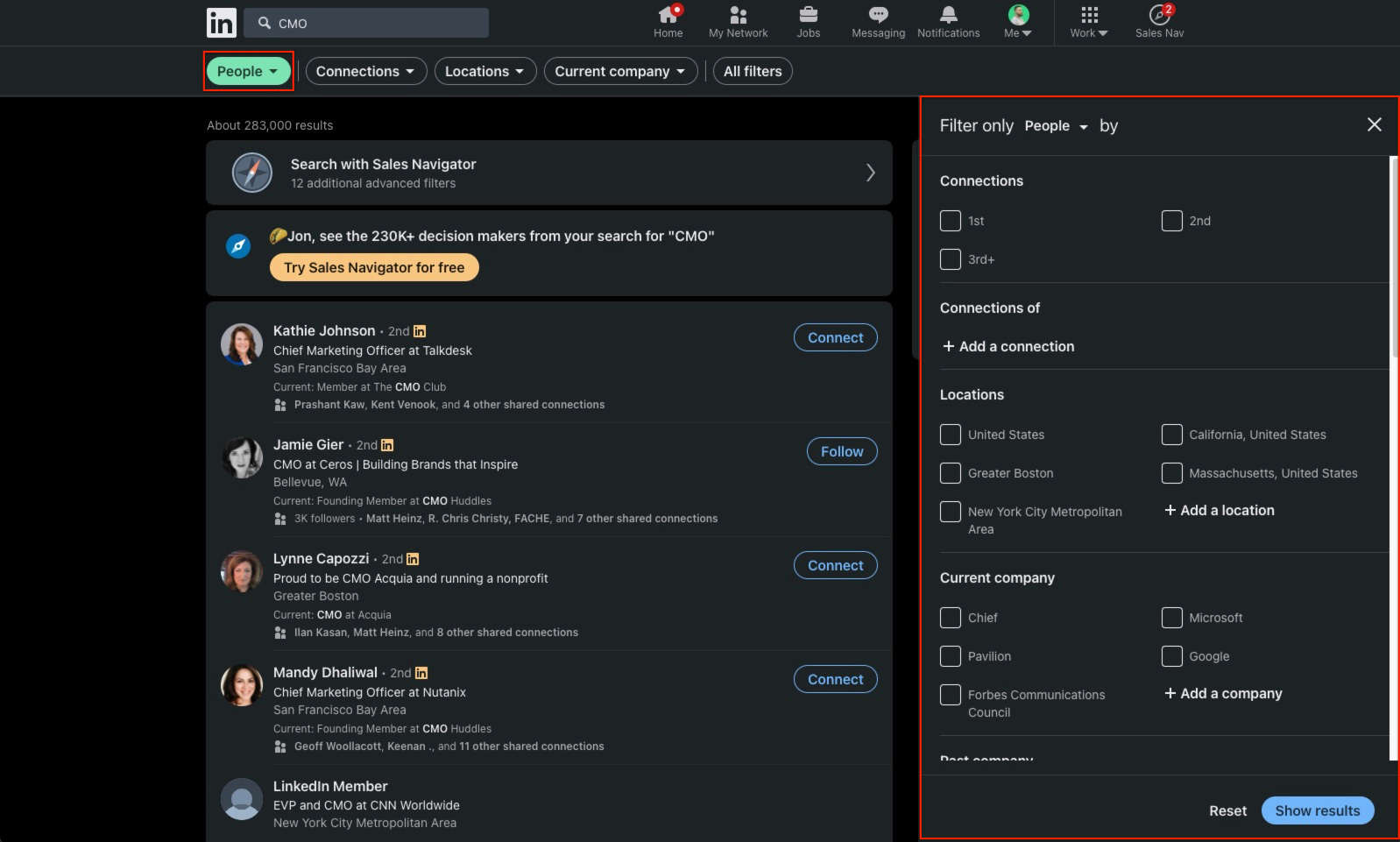This screenshot has height=842, width=1400.
Task: Follow Jamie Gier
Action: 842,451
